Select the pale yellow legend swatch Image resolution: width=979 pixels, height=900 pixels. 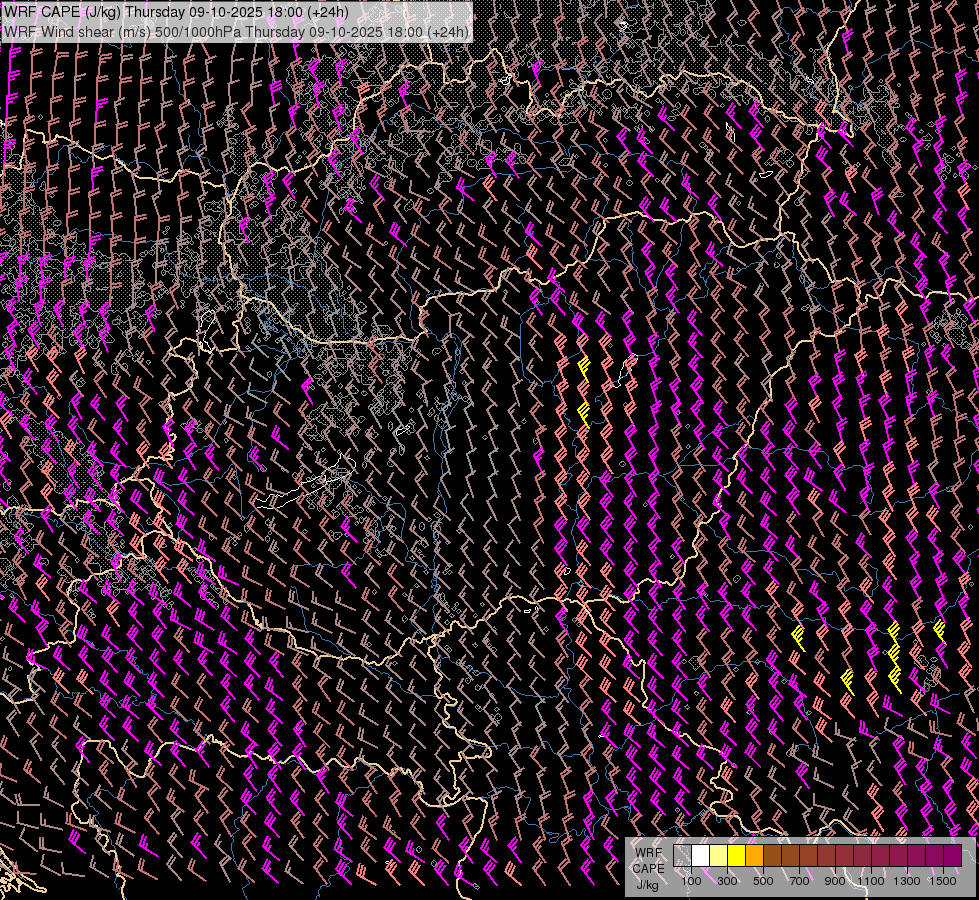point(719,856)
